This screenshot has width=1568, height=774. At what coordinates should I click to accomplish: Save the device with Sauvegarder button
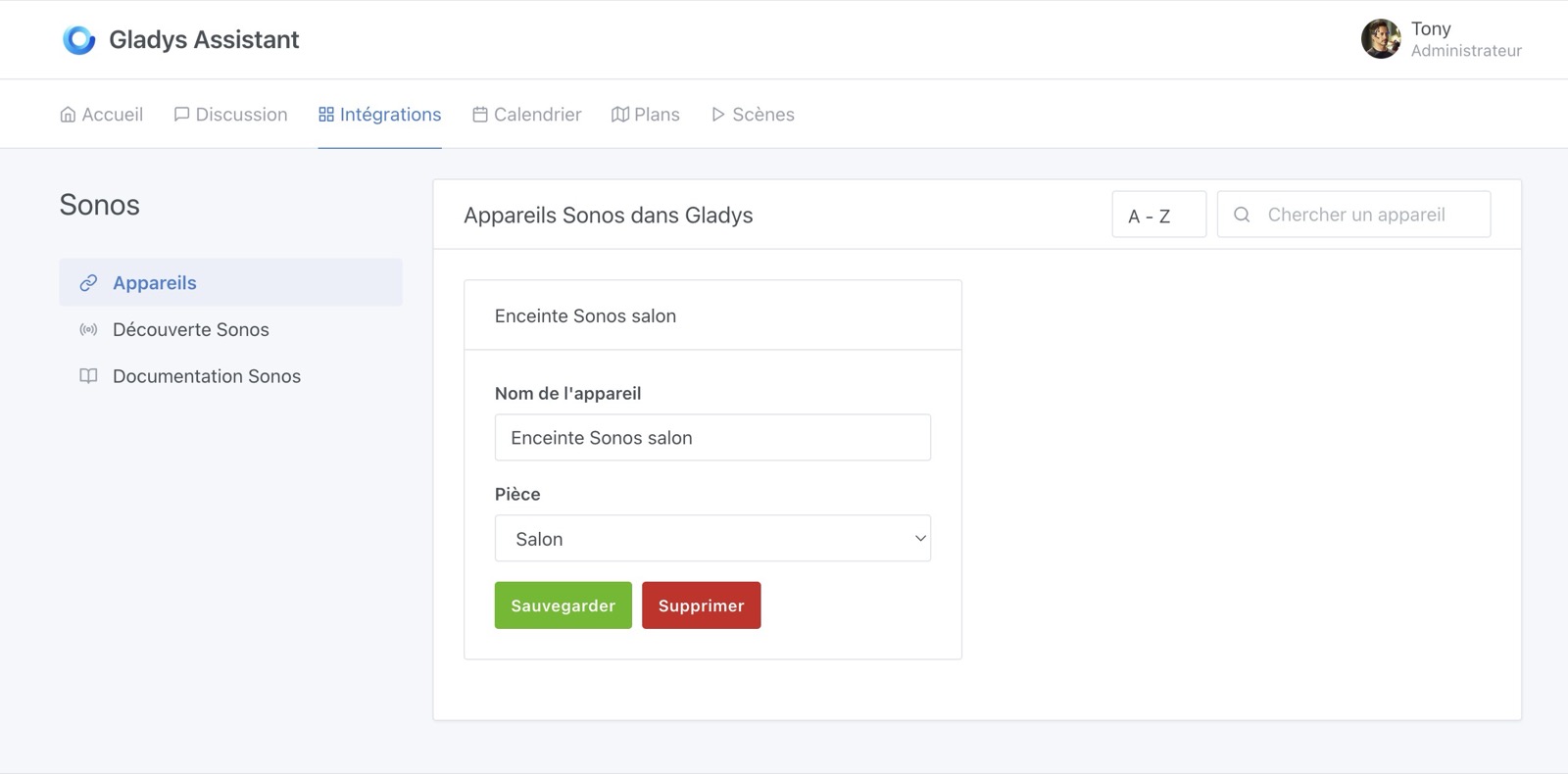pos(563,605)
